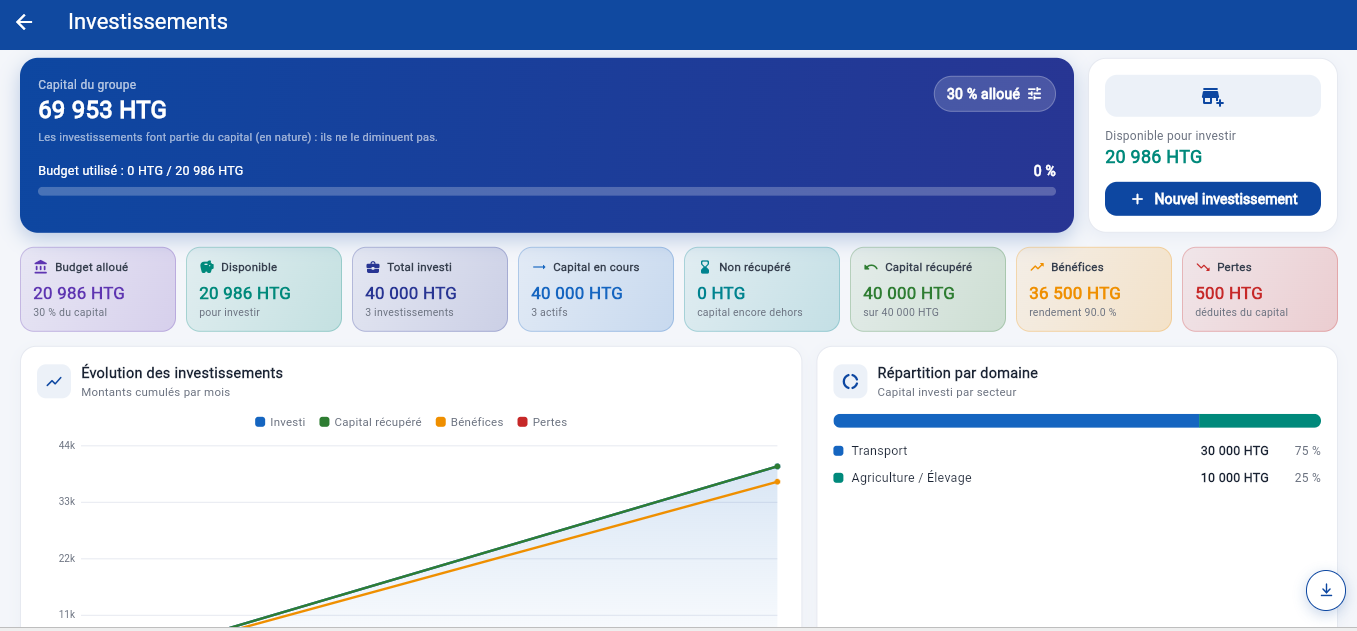Go back using the arrow icon
Viewport: 1357px width, 631px height.
pyautogui.click(x=24, y=22)
